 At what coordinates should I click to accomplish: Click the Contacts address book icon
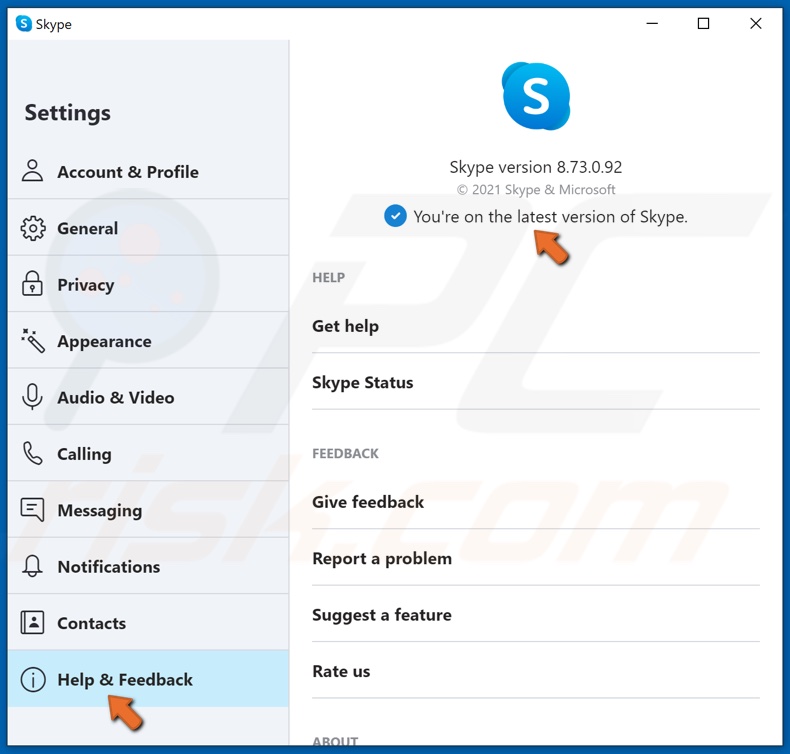pos(32,623)
